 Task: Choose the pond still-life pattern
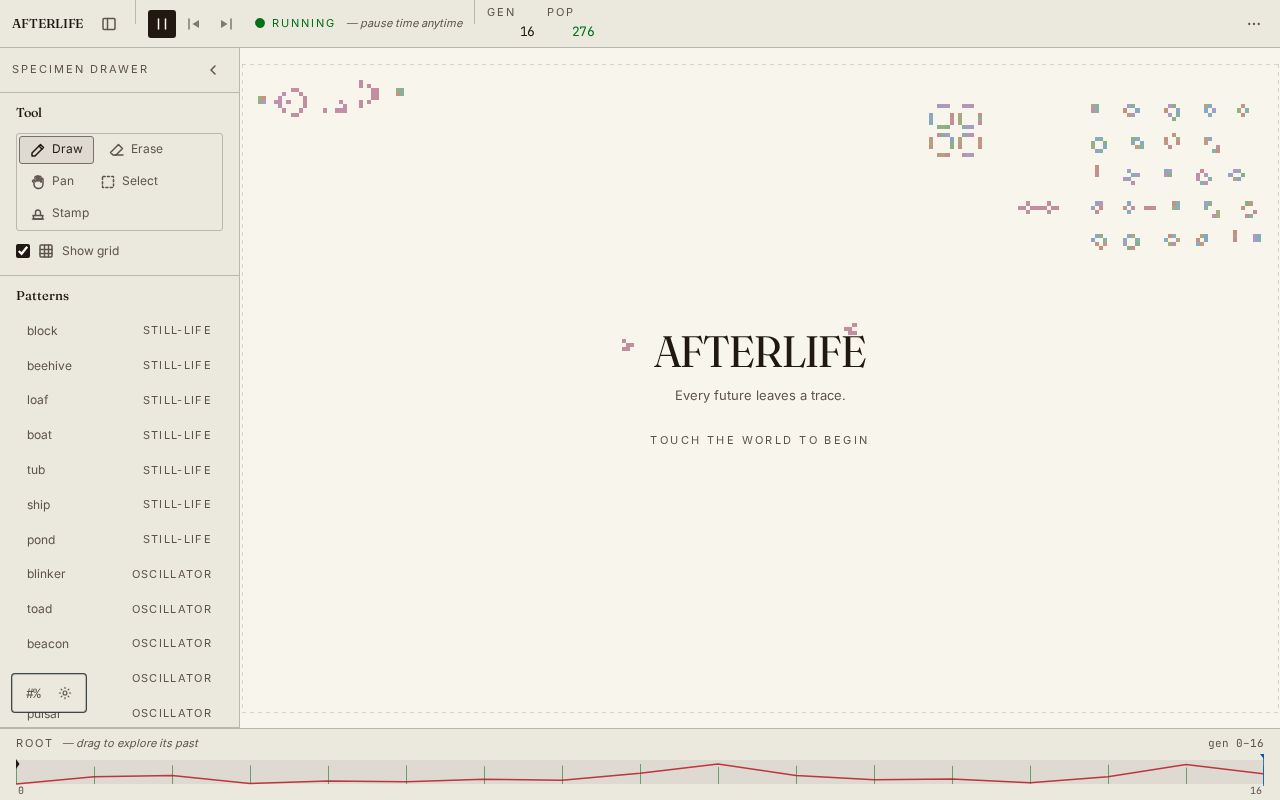[x=119, y=540]
